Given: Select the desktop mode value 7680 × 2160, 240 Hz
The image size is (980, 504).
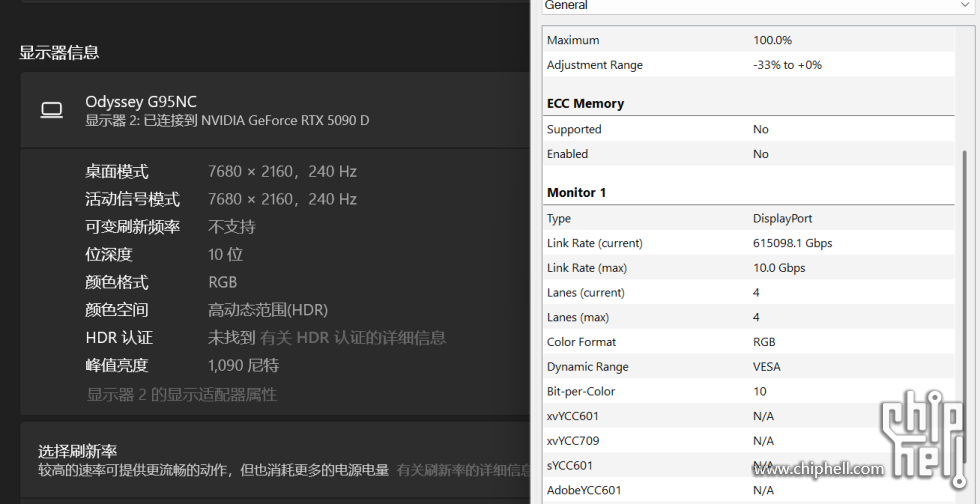Looking at the screenshot, I should [282, 171].
